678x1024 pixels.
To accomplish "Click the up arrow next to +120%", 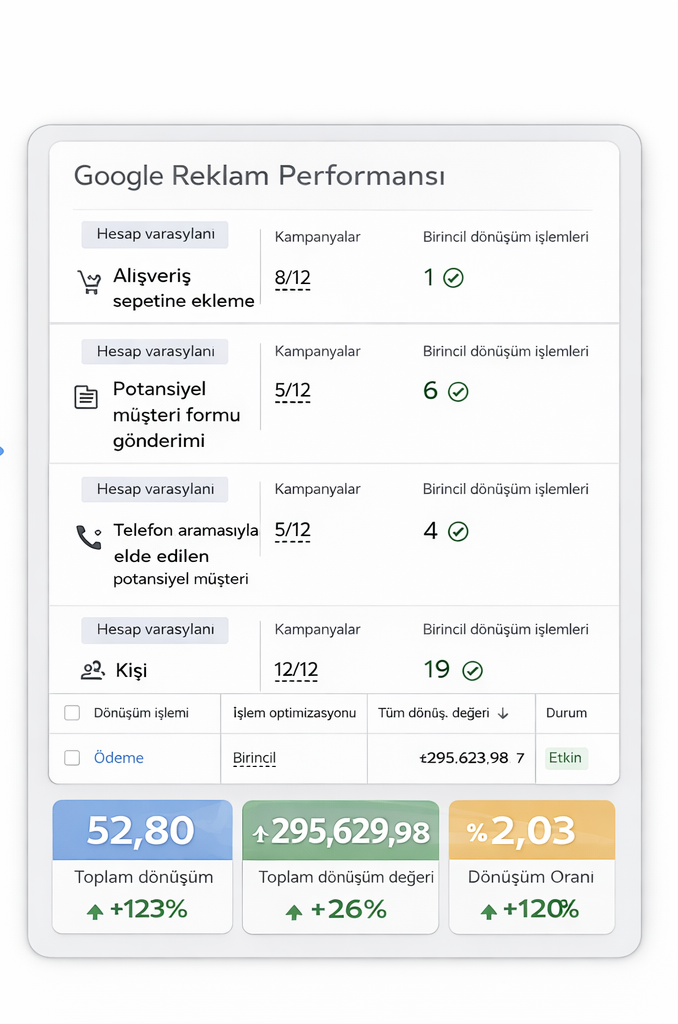I will click(x=489, y=912).
